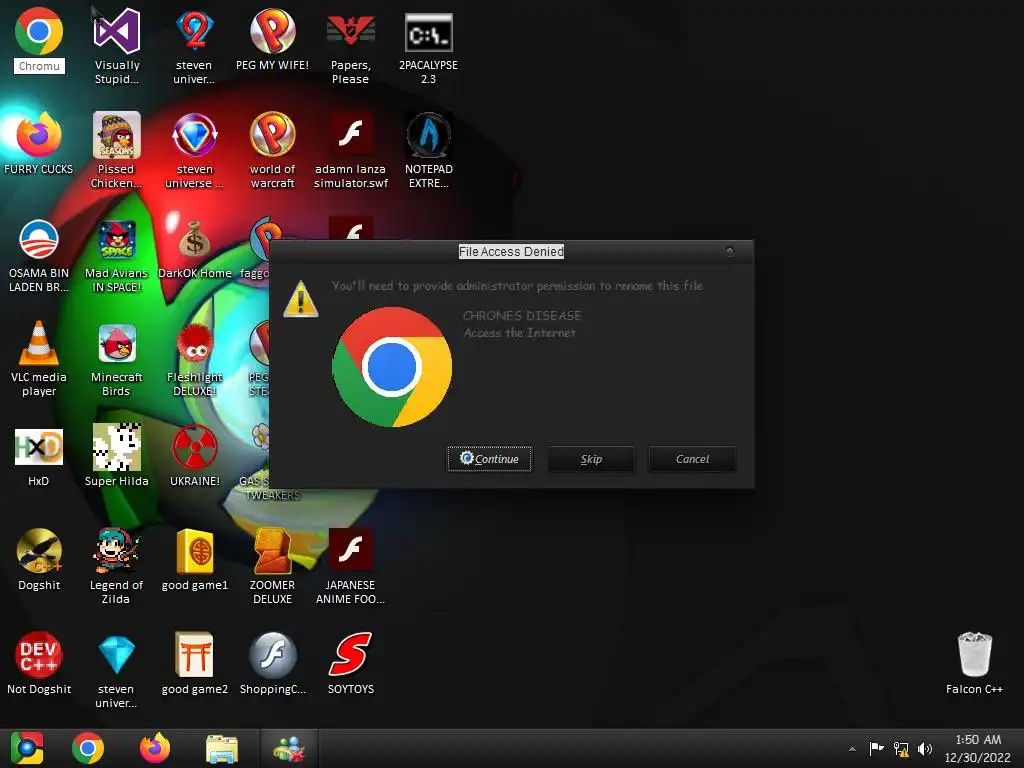Select the Obama logo desktop icon
This screenshot has height=768, width=1024.
[x=39, y=239]
